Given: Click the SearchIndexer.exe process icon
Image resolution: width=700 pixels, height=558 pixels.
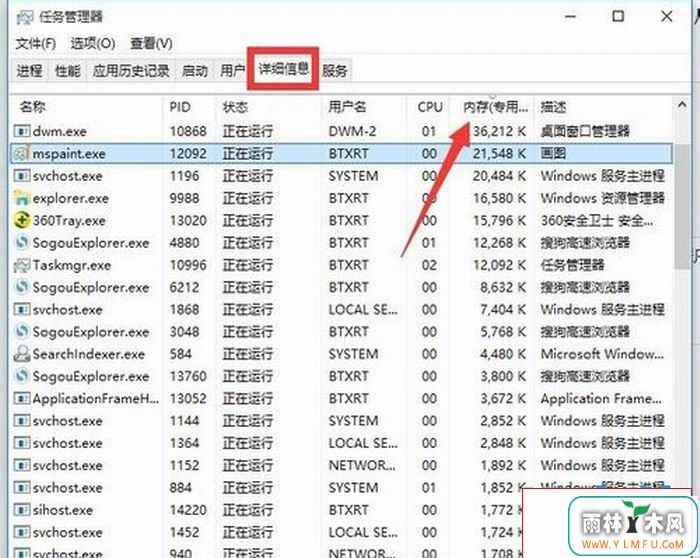Looking at the screenshot, I should 21,354.
